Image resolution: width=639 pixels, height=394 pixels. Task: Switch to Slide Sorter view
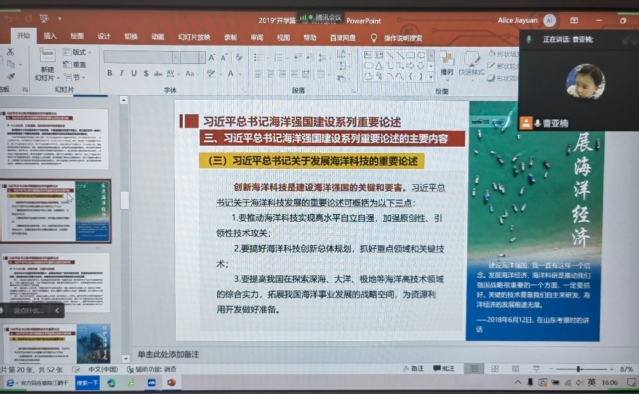(495, 369)
